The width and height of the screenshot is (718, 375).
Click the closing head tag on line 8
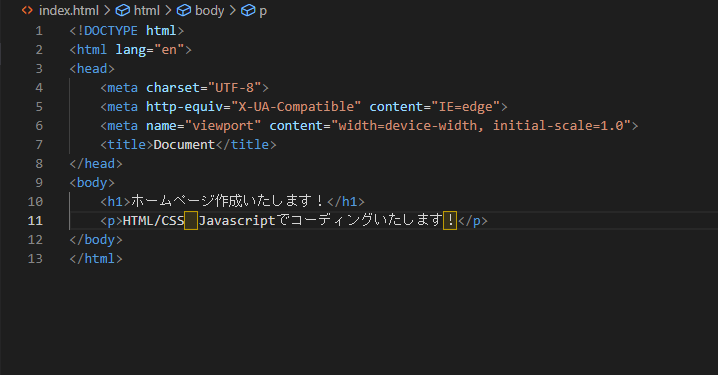[96, 163]
